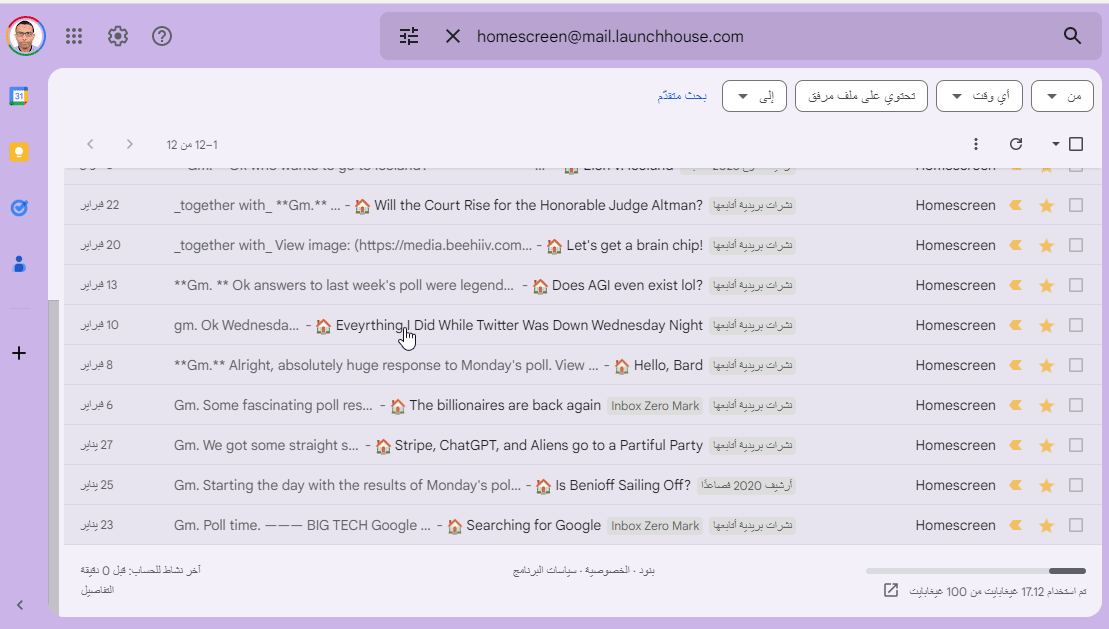
Task: Show search options filter icon
Action: (409, 36)
